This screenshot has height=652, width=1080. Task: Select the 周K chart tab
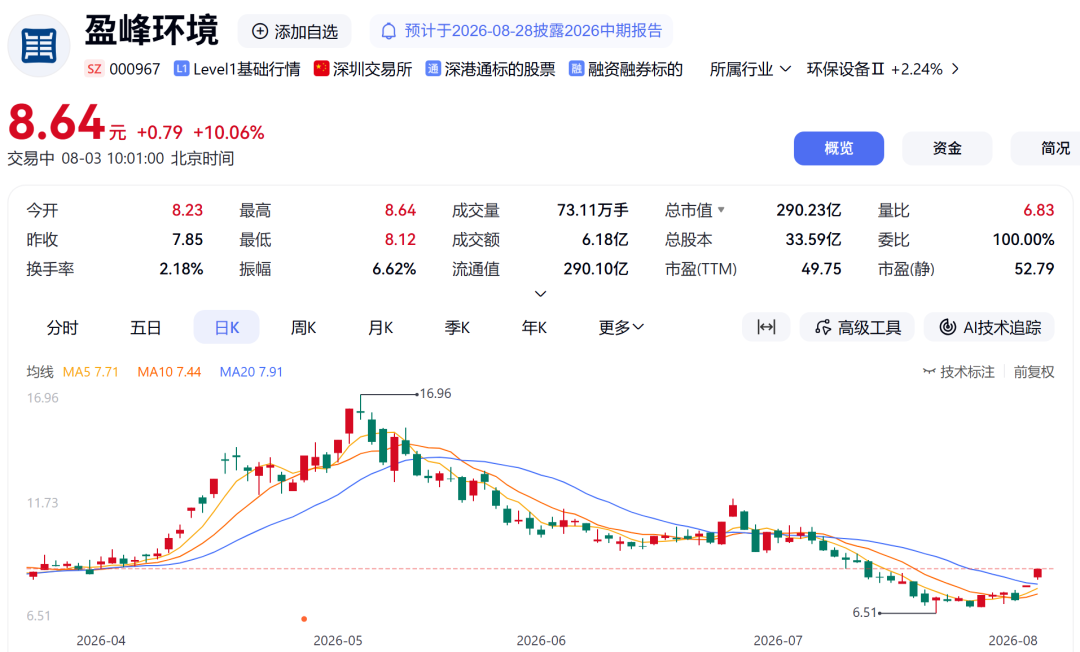point(303,327)
